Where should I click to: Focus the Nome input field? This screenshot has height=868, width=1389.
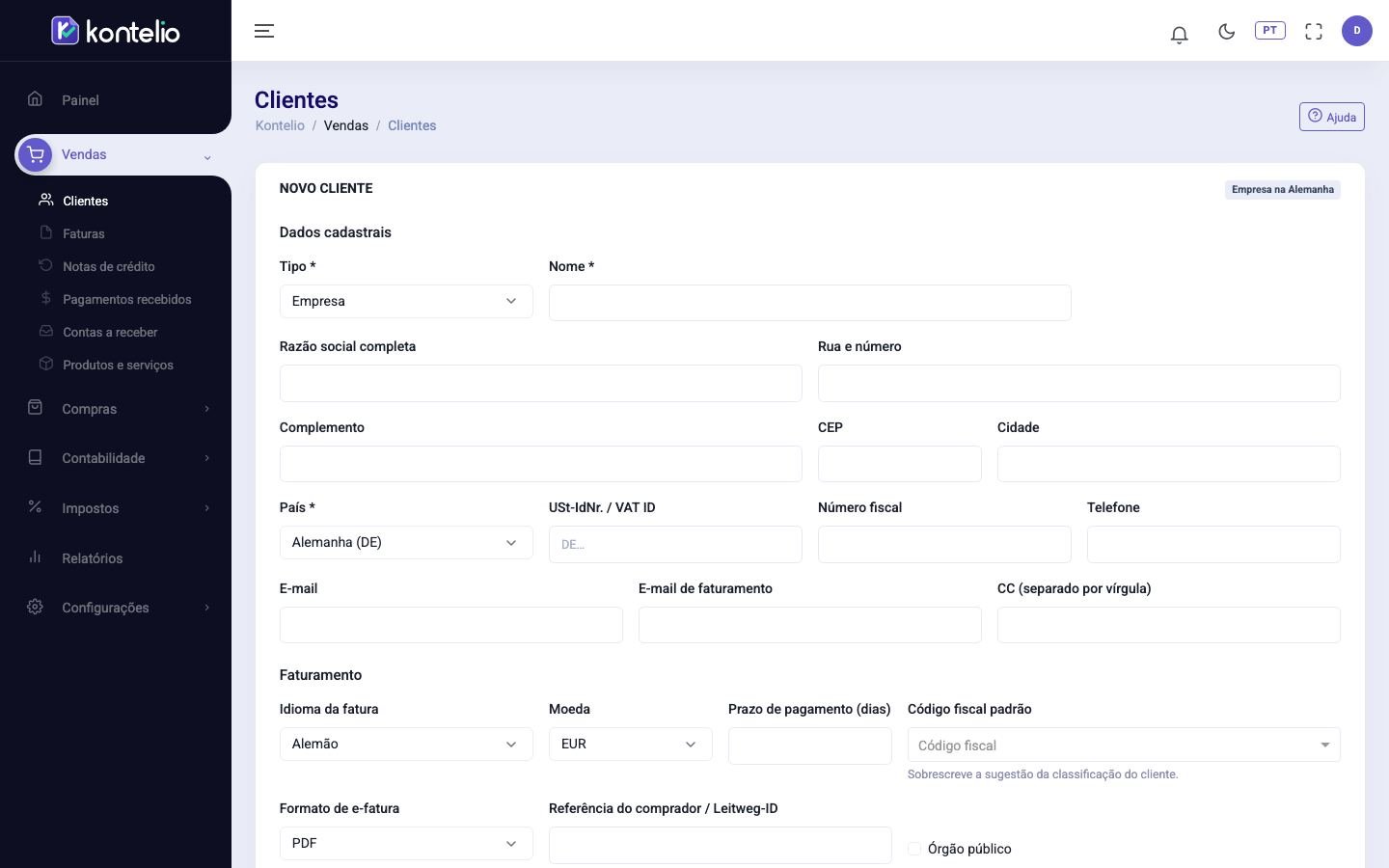coord(810,303)
